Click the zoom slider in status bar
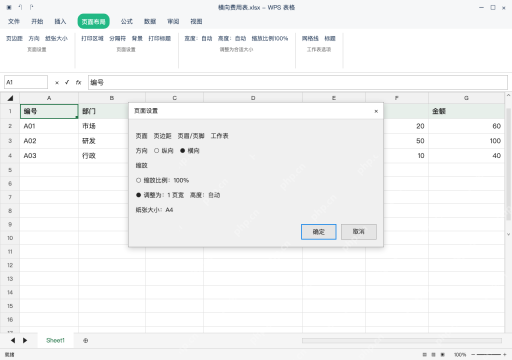512x360 pixels. point(489,355)
